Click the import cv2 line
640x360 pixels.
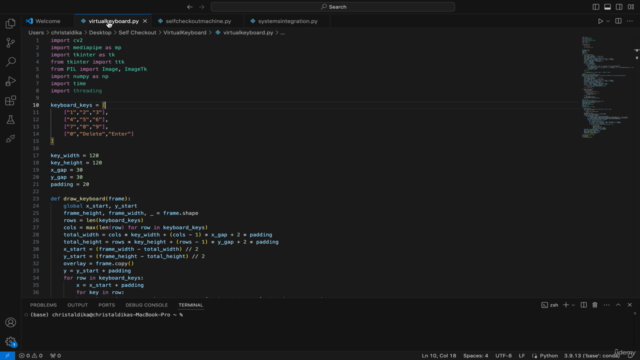coord(67,40)
